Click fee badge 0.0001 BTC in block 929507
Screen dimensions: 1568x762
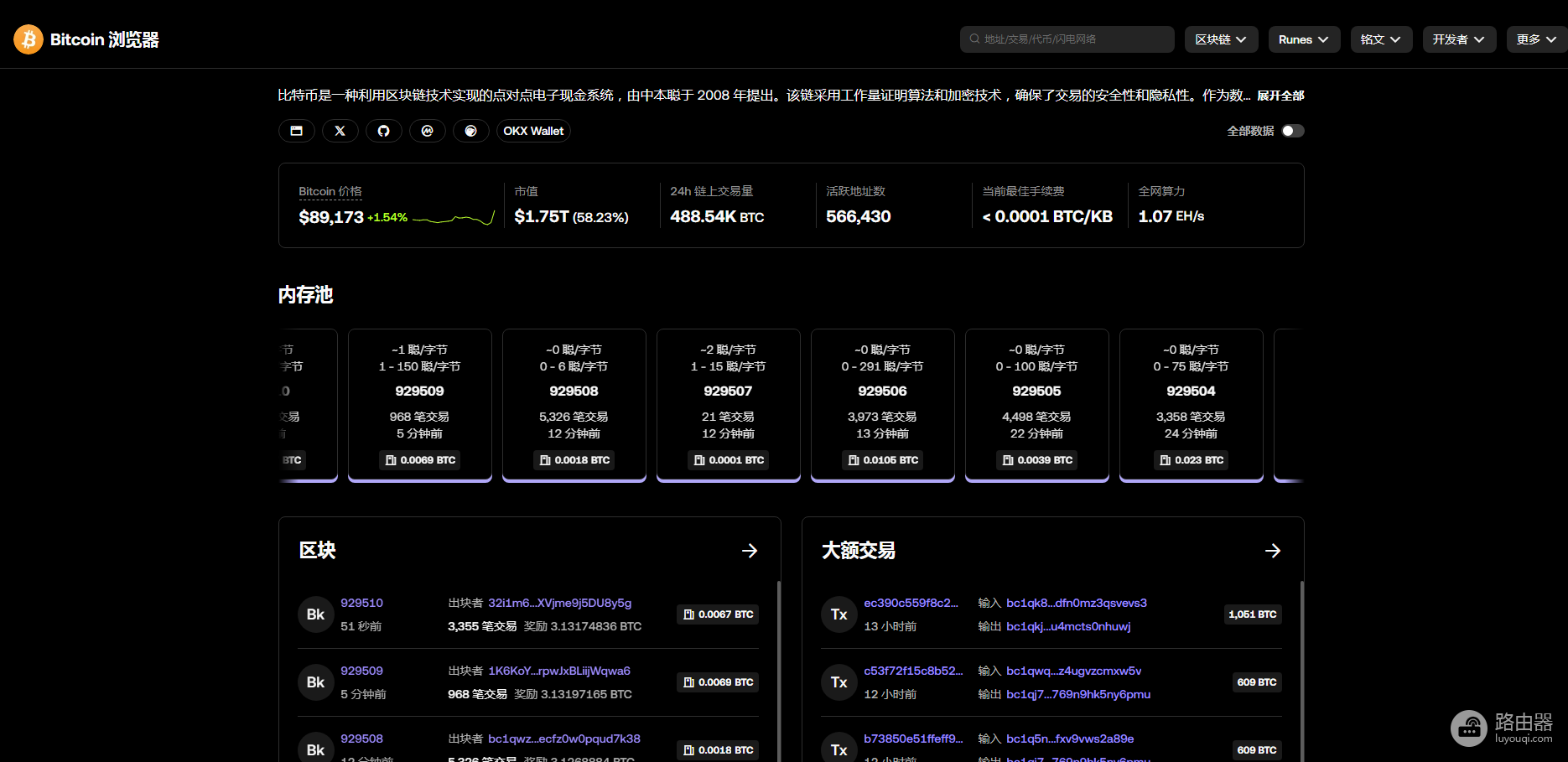pos(729,460)
